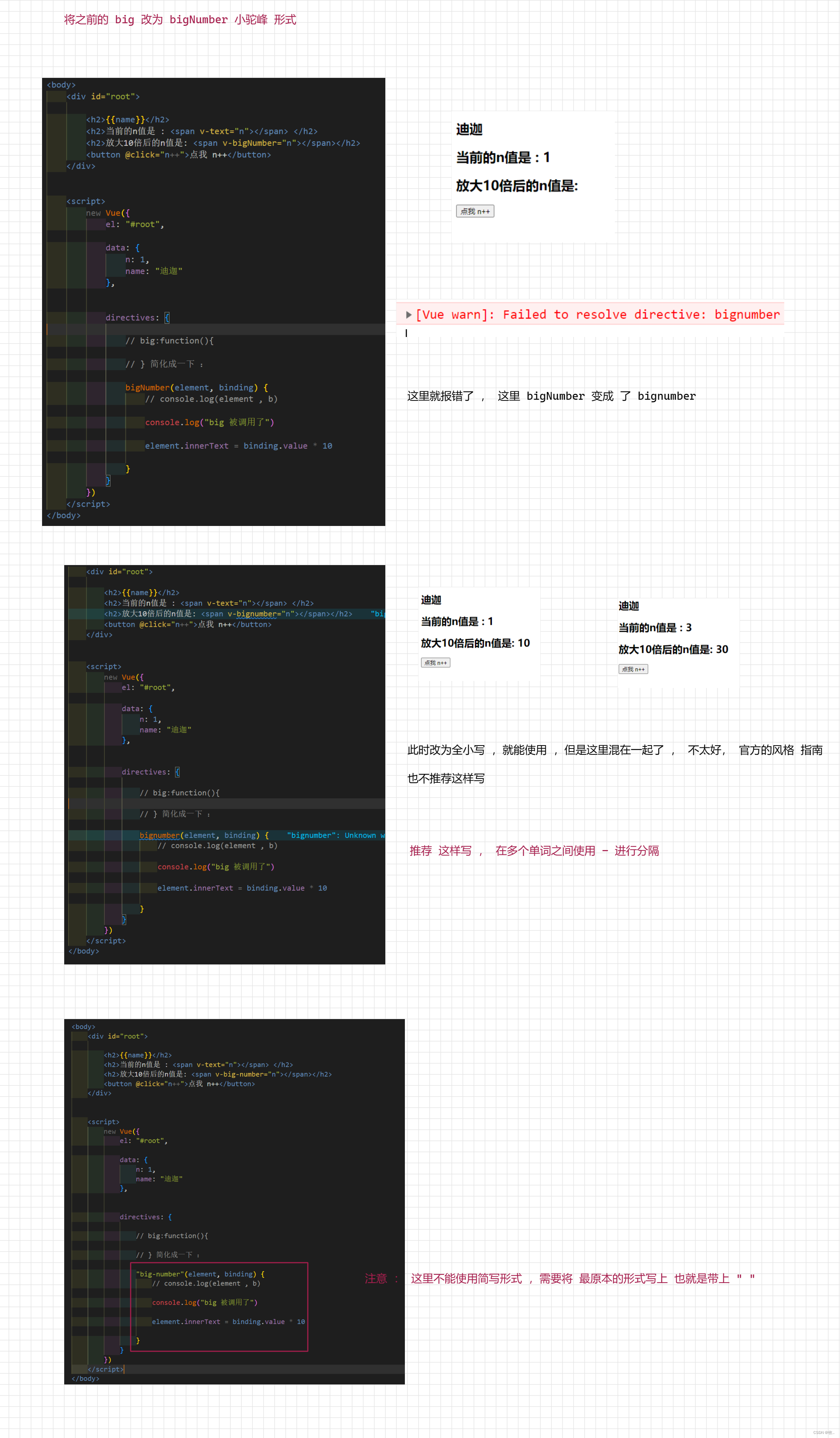Click the red recommendation 推荐 这样写 with hyphen separator

534,851
